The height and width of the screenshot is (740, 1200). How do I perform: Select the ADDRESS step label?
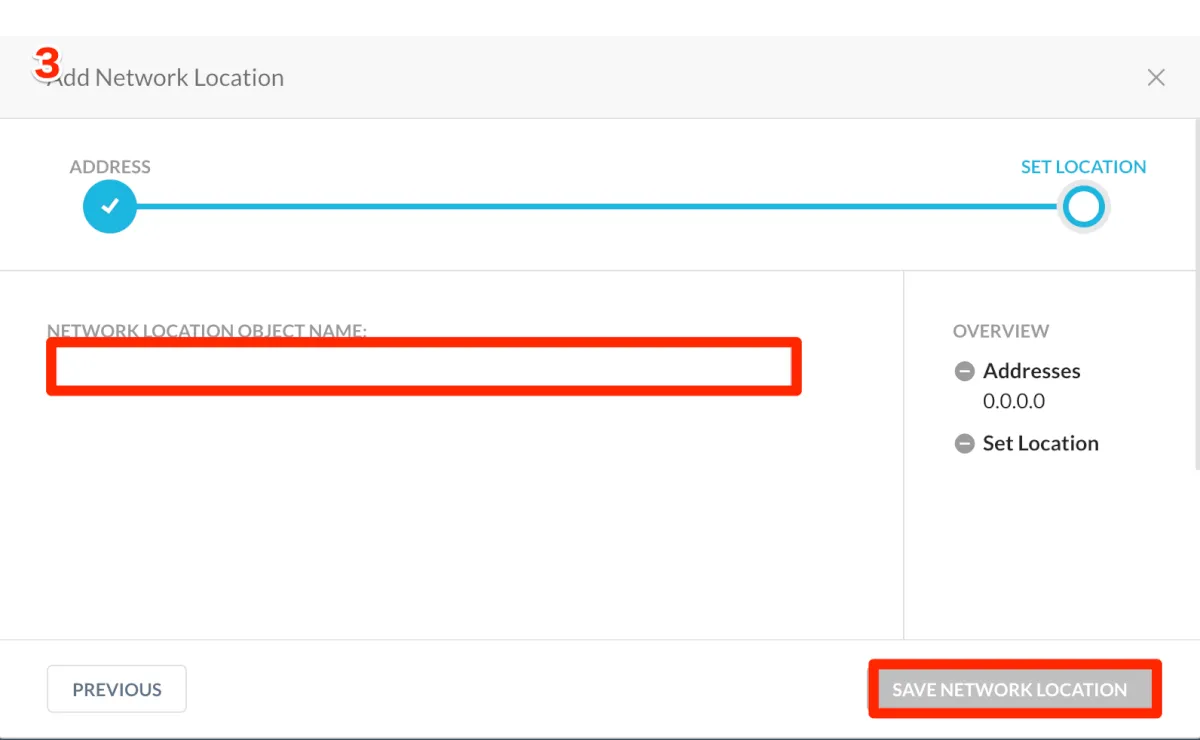[x=110, y=167]
